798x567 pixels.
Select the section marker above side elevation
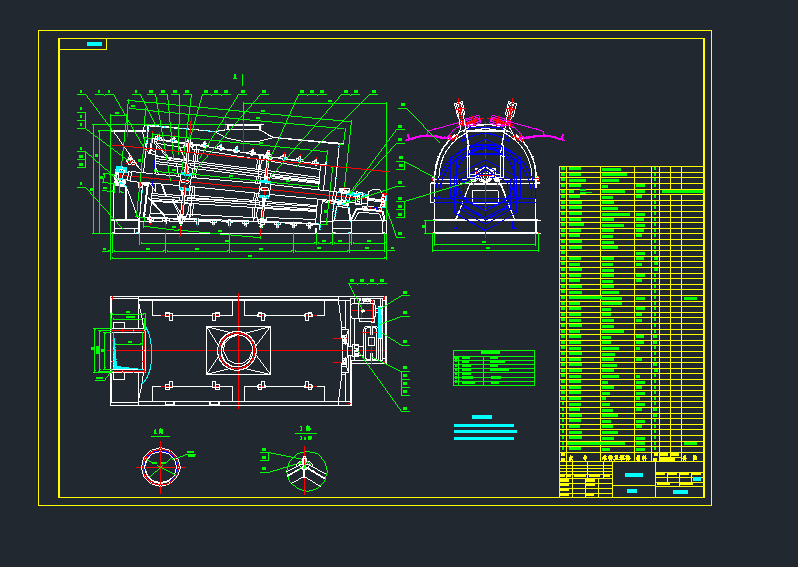[236, 76]
